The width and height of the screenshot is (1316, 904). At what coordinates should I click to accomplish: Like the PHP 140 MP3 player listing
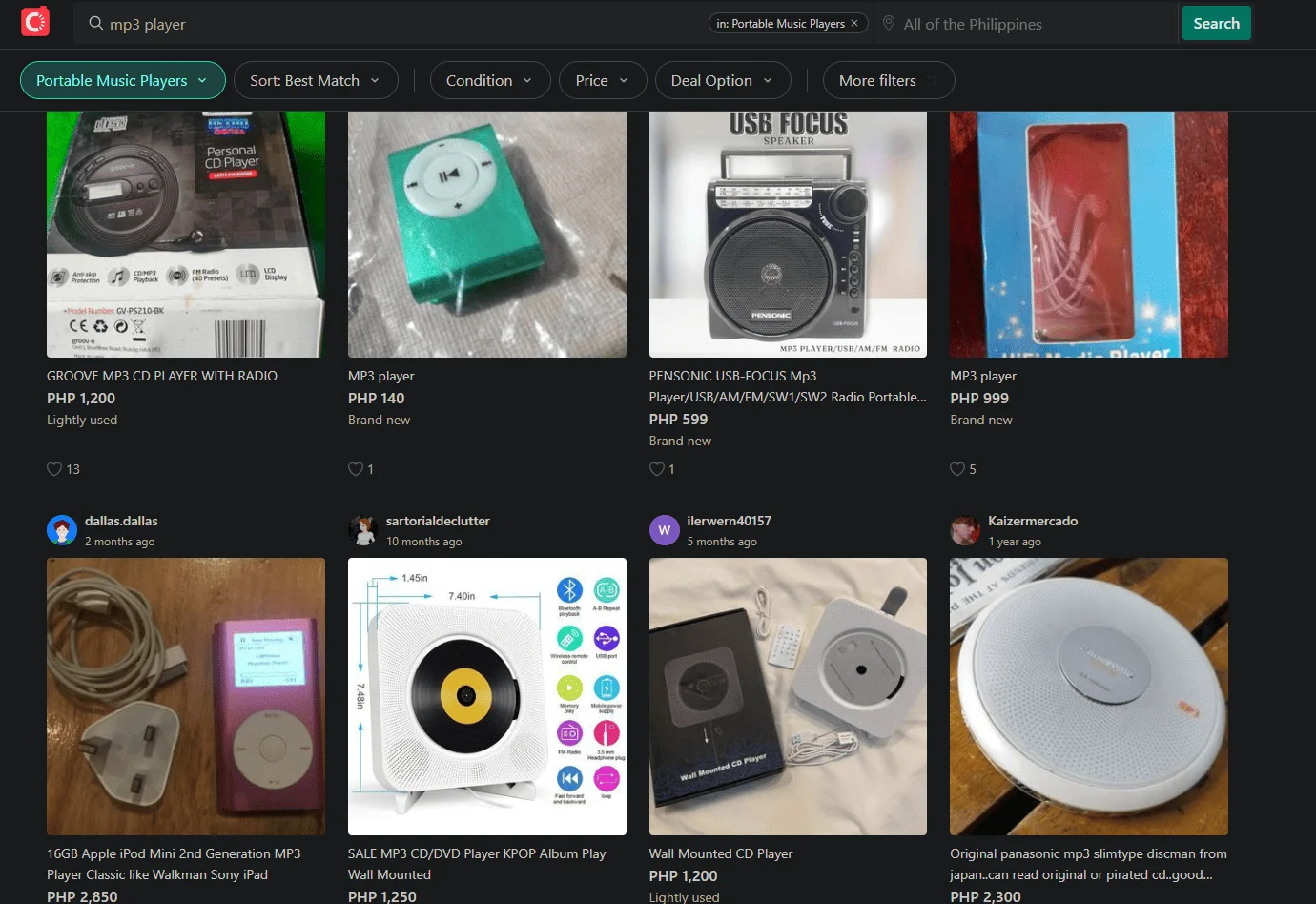356,469
